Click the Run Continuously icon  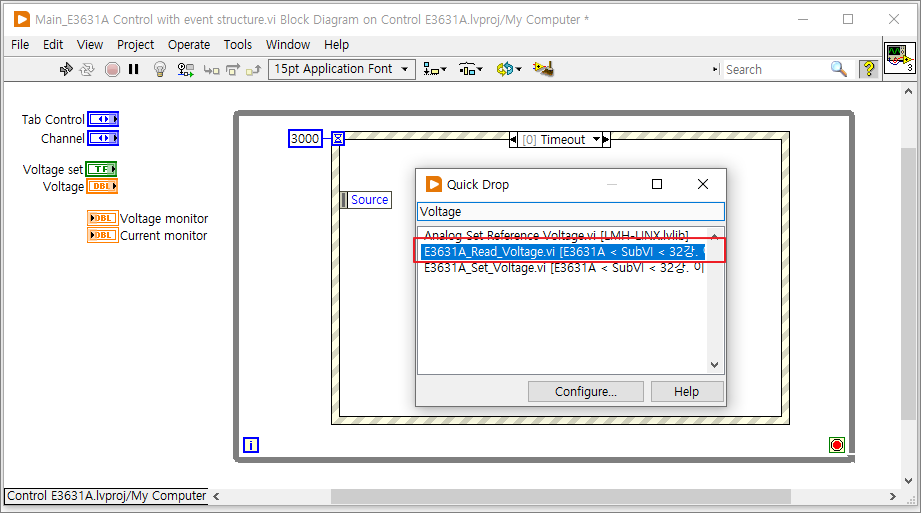click(x=87, y=69)
